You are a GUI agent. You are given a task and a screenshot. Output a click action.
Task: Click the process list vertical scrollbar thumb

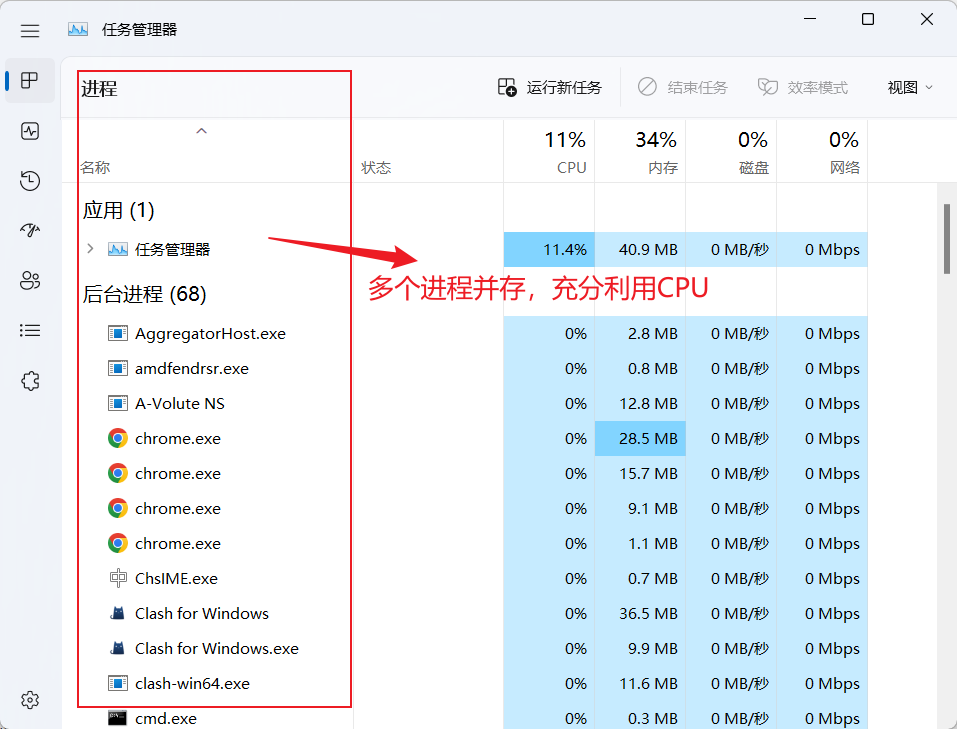pos(947,239)
